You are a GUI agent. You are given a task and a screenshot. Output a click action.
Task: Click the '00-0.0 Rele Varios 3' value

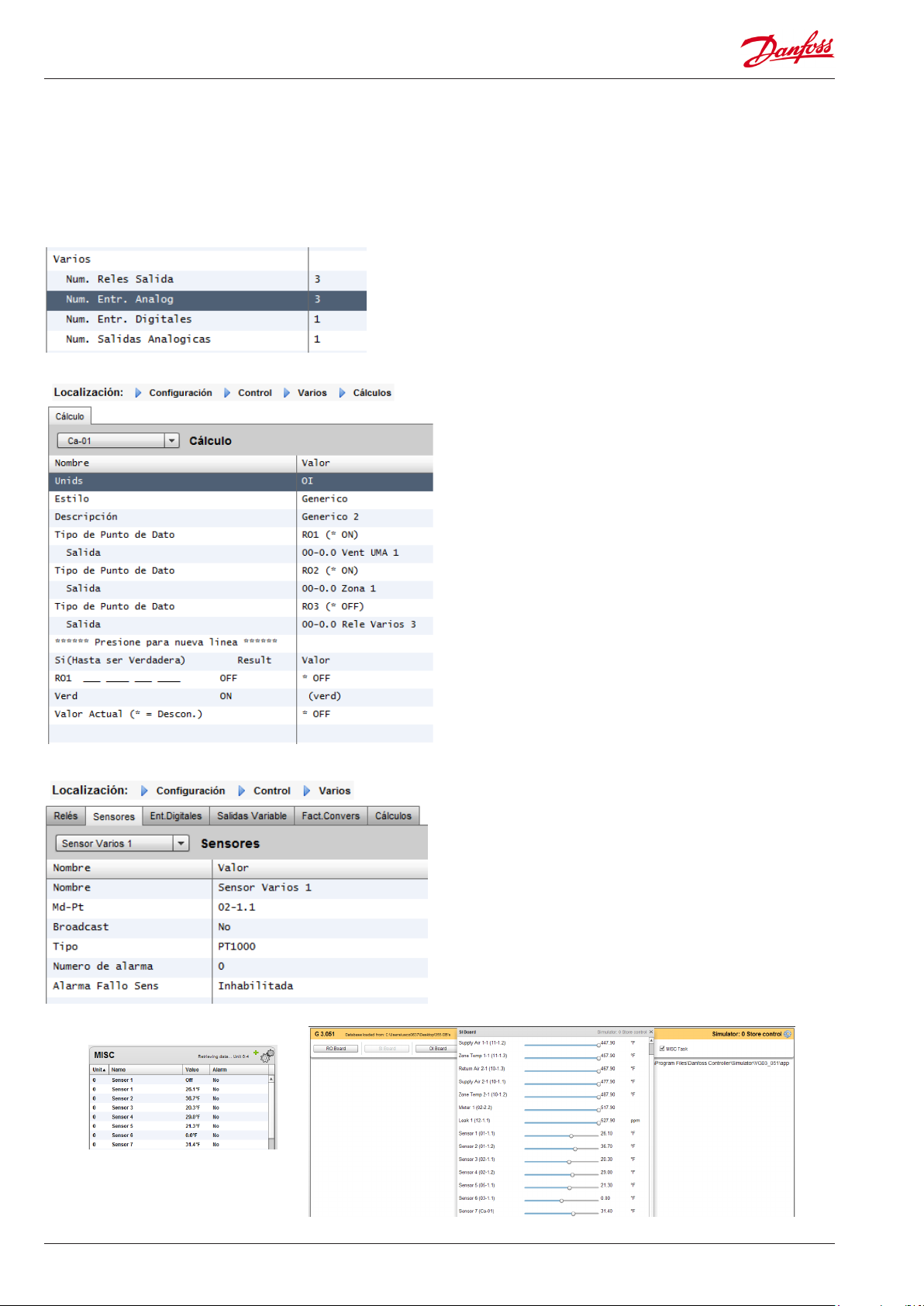pos(359,624)
